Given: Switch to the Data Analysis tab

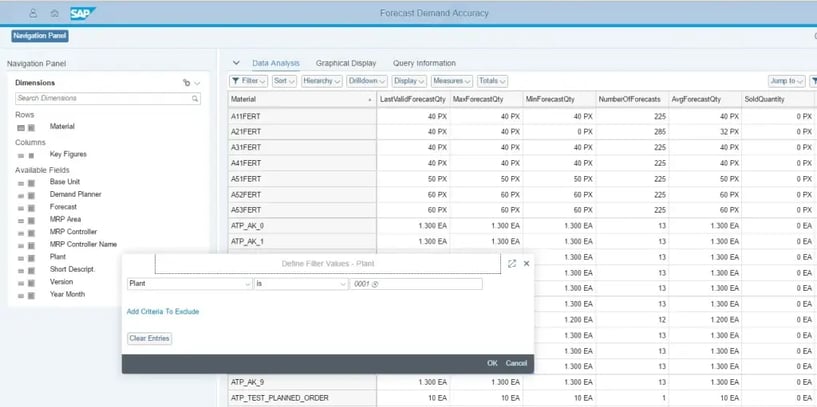Looking at the screenshot, I should pyautogui.click(x=276, y=63).
